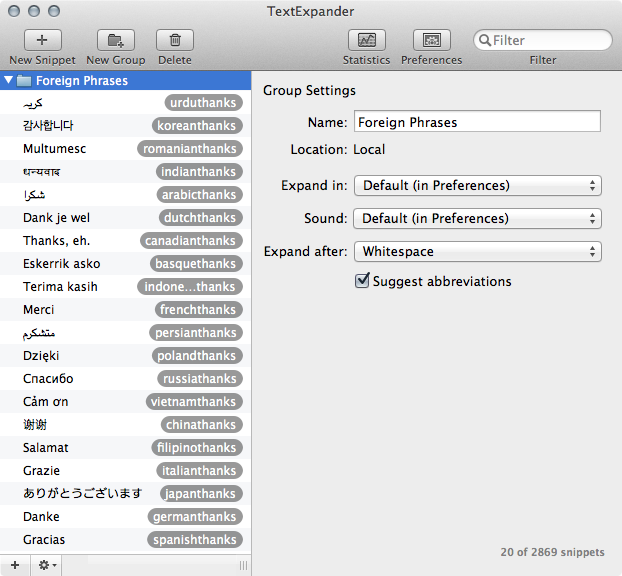Select the Eskerrik asko snippet
The width and height of the screenshot is (622, 576).
pos(125,263)
